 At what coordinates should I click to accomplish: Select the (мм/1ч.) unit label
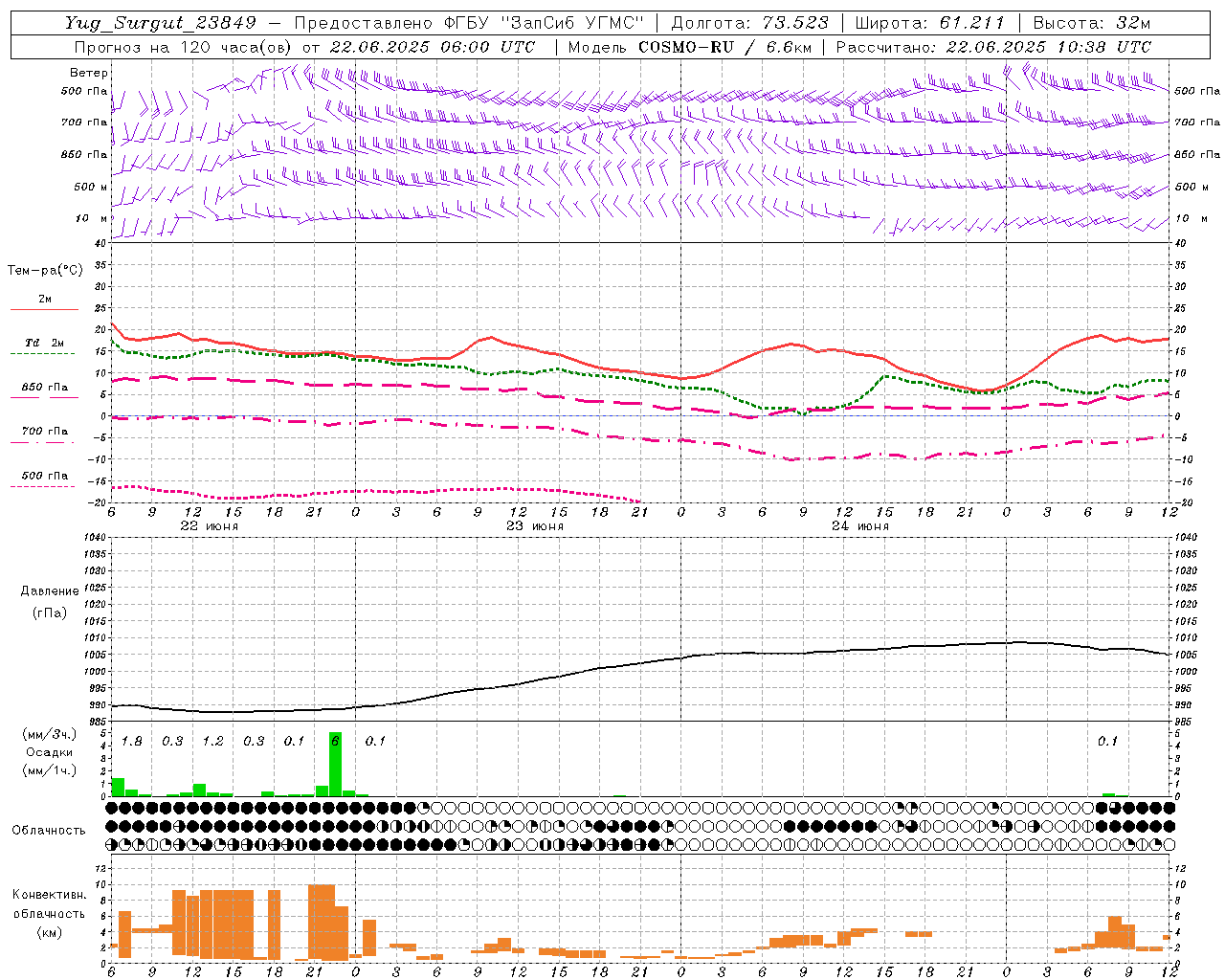coord(50,770)
